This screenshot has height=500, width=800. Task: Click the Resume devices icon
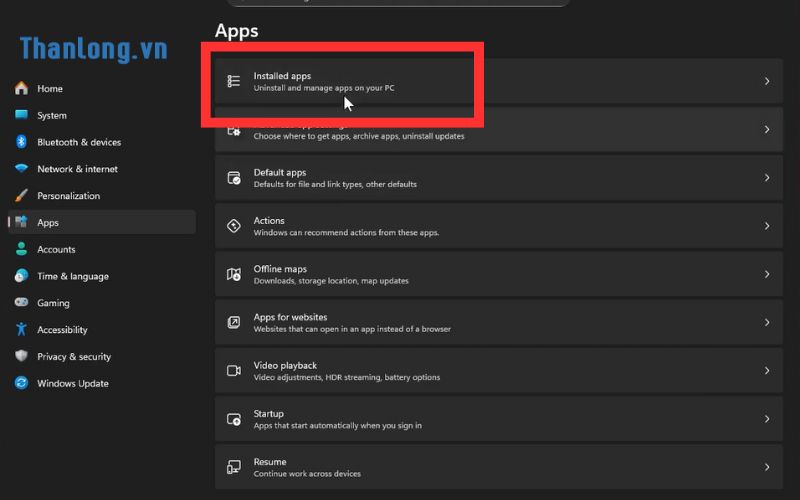point(234,467)
